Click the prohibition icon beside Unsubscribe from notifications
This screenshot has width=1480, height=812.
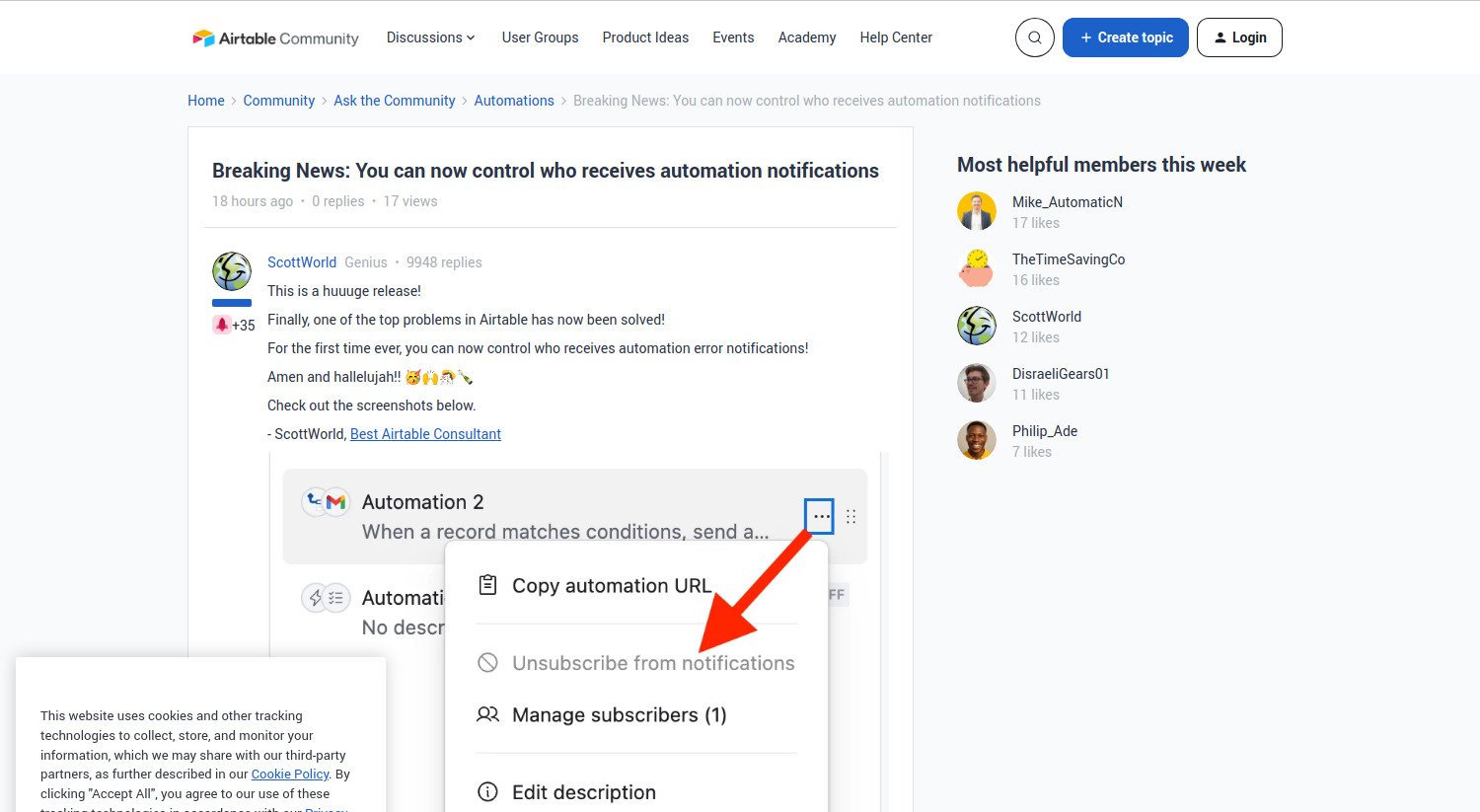click(487, 662)
